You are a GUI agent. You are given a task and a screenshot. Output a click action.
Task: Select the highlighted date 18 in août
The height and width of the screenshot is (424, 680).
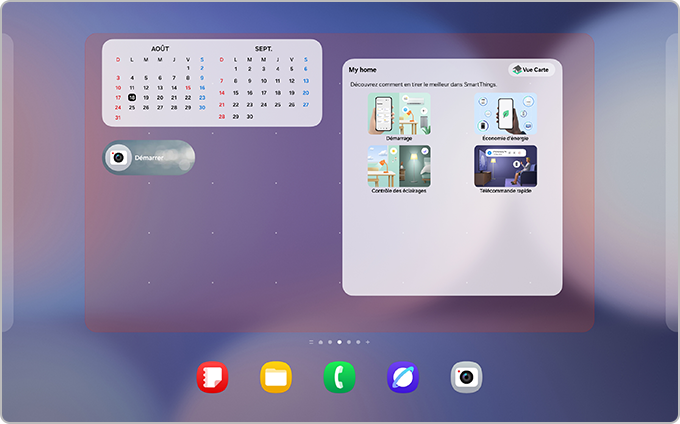tap(132, 97)
